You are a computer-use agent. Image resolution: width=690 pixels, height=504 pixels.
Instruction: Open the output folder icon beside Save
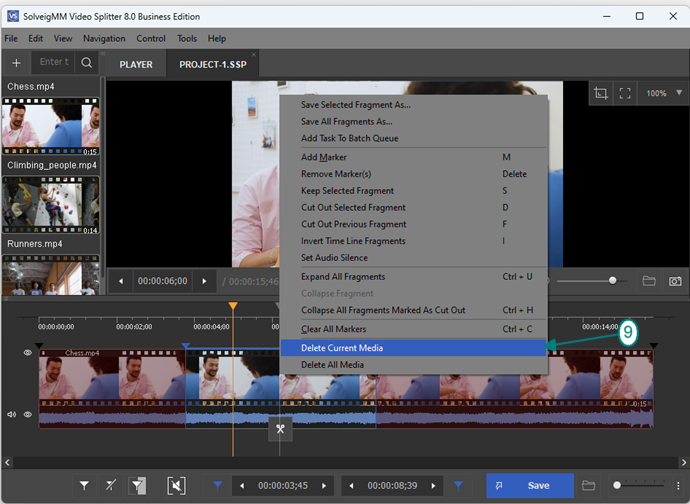[x=589, y=486]
